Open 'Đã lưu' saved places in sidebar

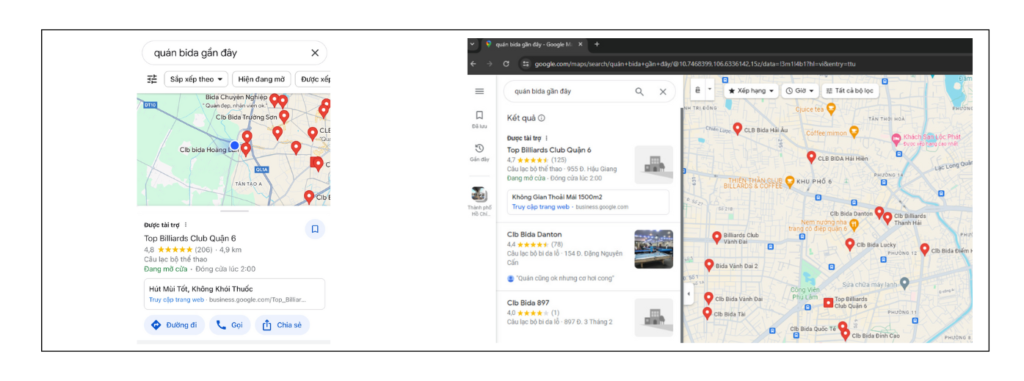click(x=479, y=119)
